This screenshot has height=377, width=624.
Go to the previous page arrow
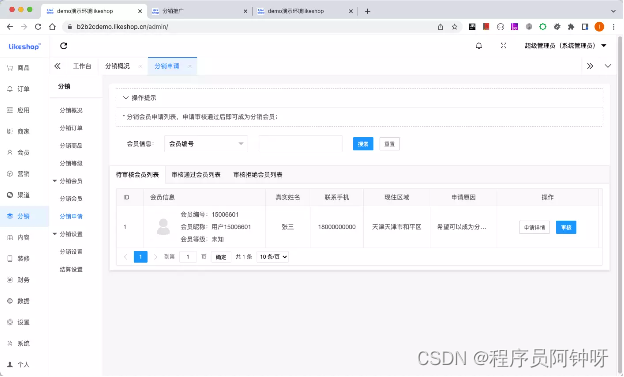[126, 257]
